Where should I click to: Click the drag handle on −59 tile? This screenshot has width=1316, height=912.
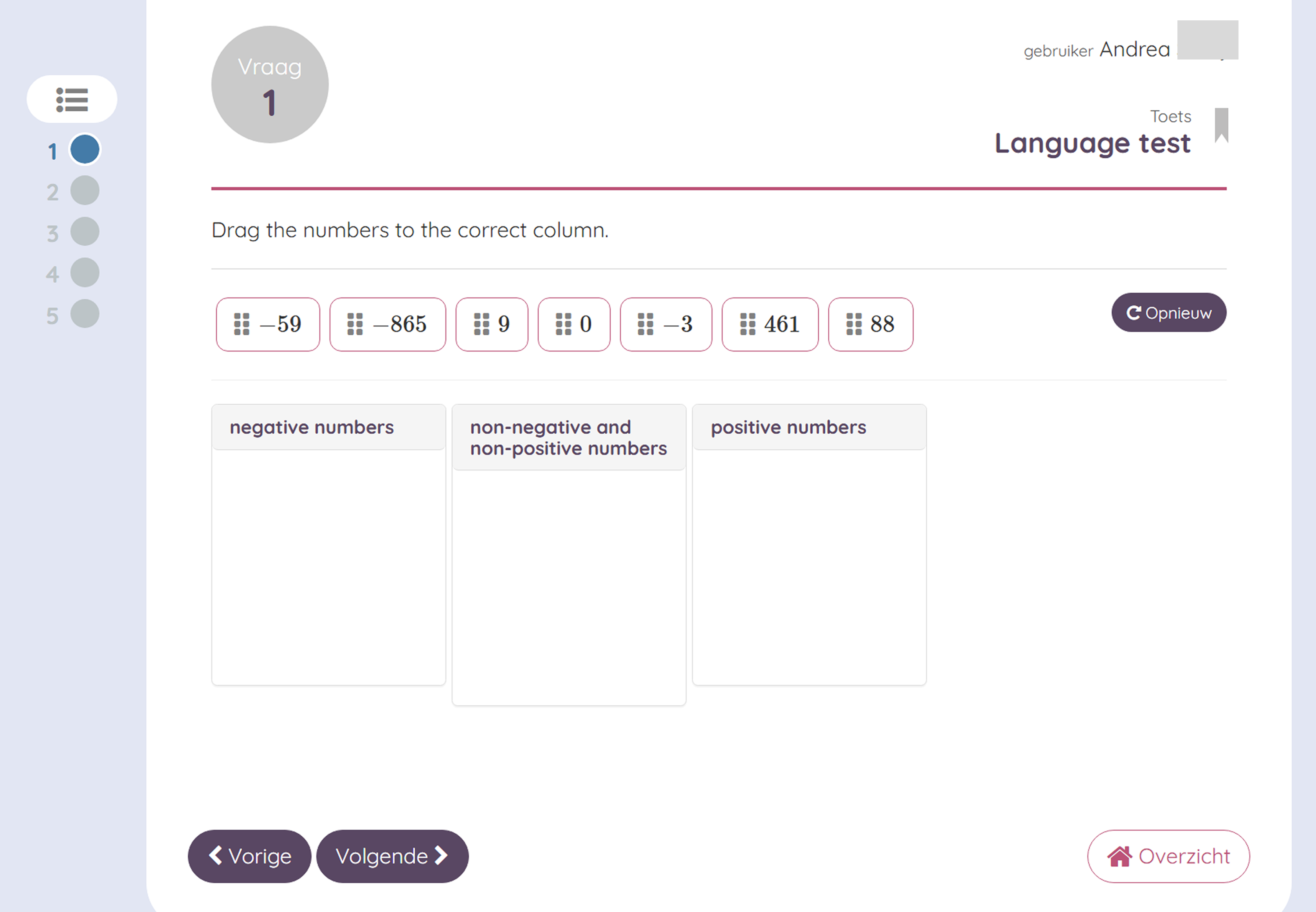242,324
